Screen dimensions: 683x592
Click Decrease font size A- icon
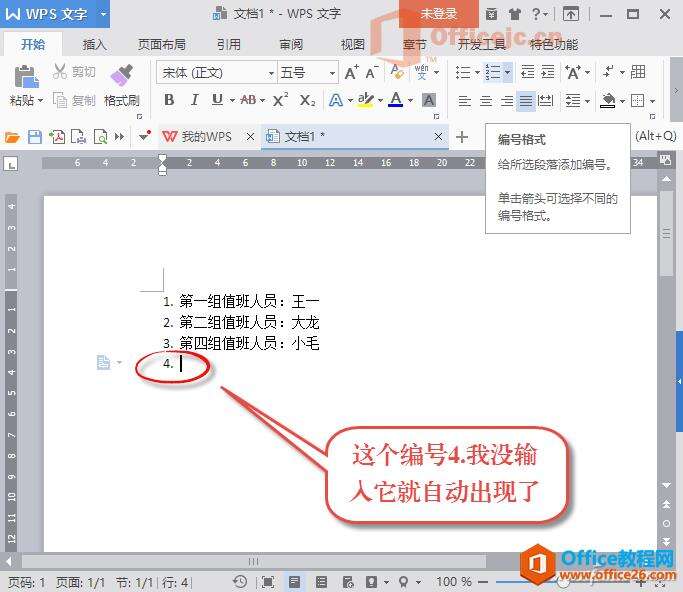(x=372, y=72)
